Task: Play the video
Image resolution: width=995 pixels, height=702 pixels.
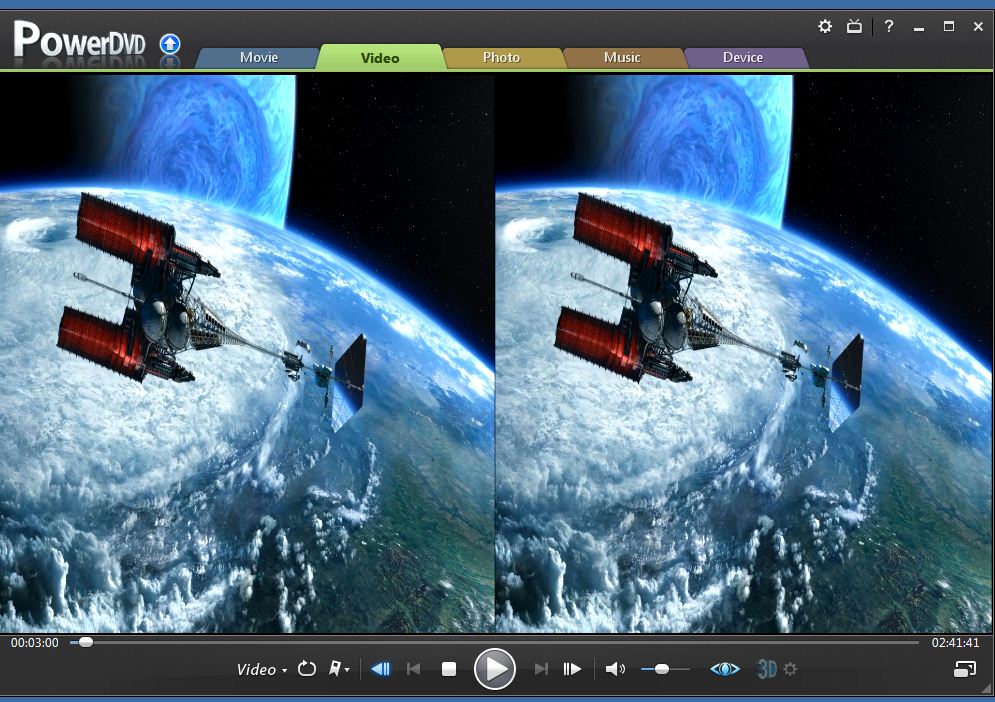Action: click(x=494, y=669)
